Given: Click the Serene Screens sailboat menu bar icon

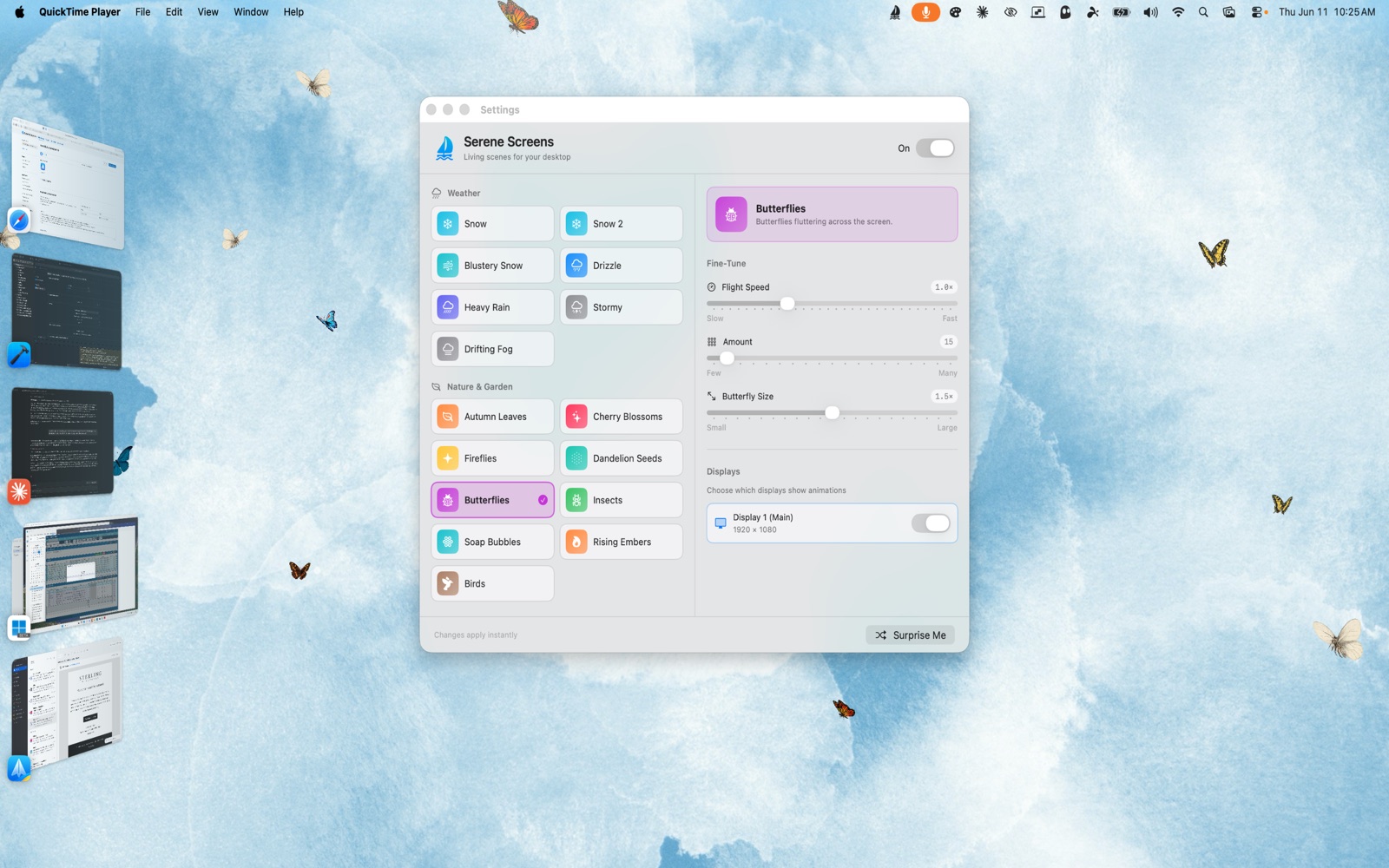Looking at the screenshot, I should pos(895,12).
